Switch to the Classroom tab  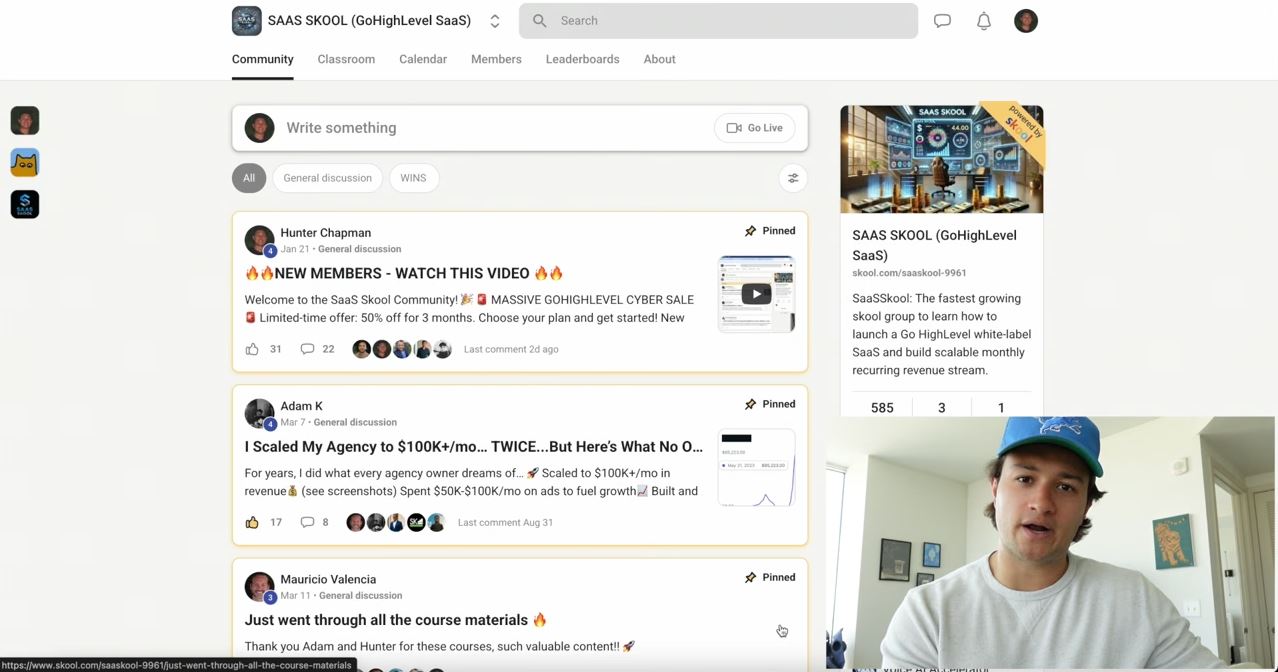coord(346,59)
